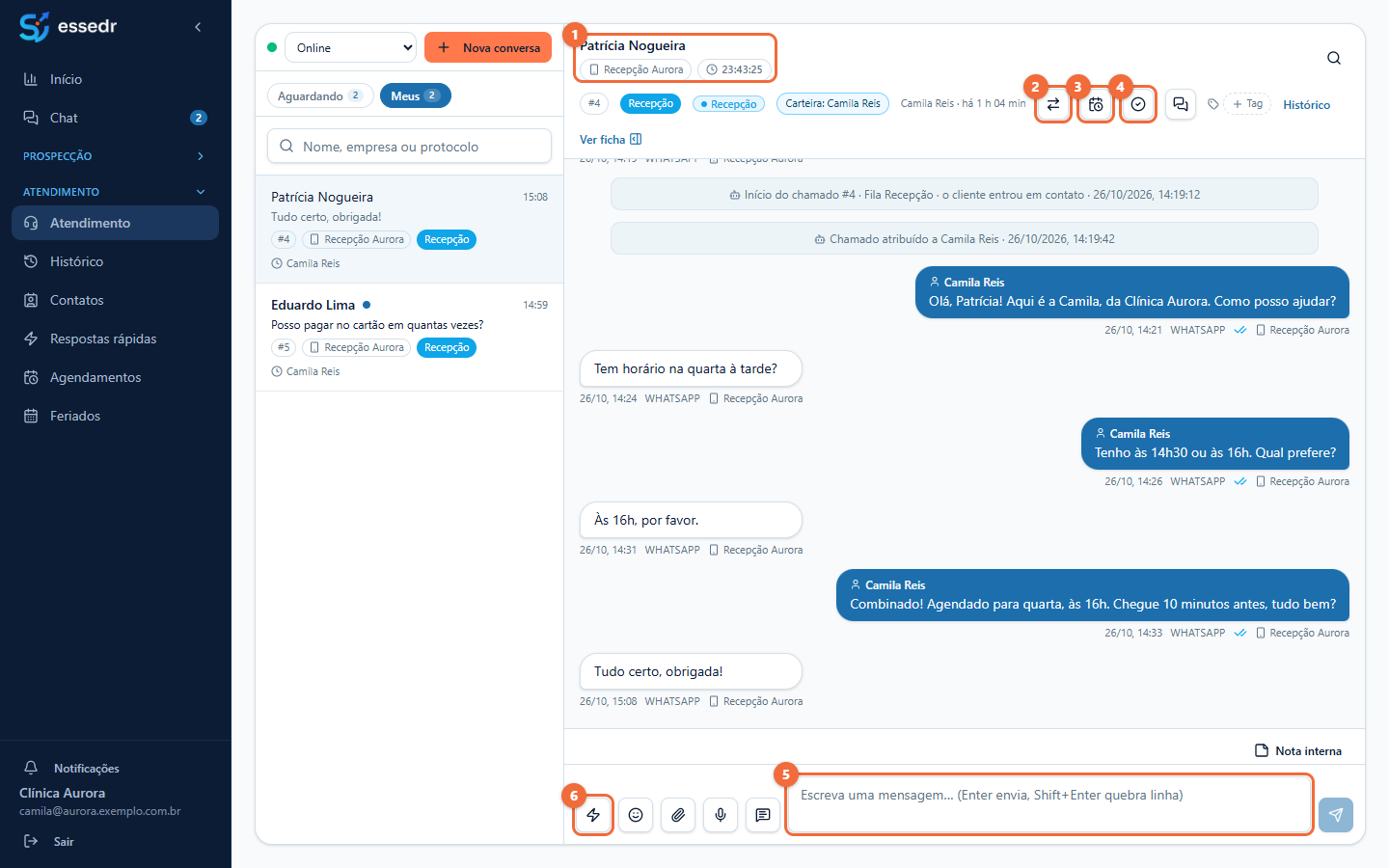Open Histórico in the sidebar
This screenshot has height=868, width=1389.
point(116,261)
